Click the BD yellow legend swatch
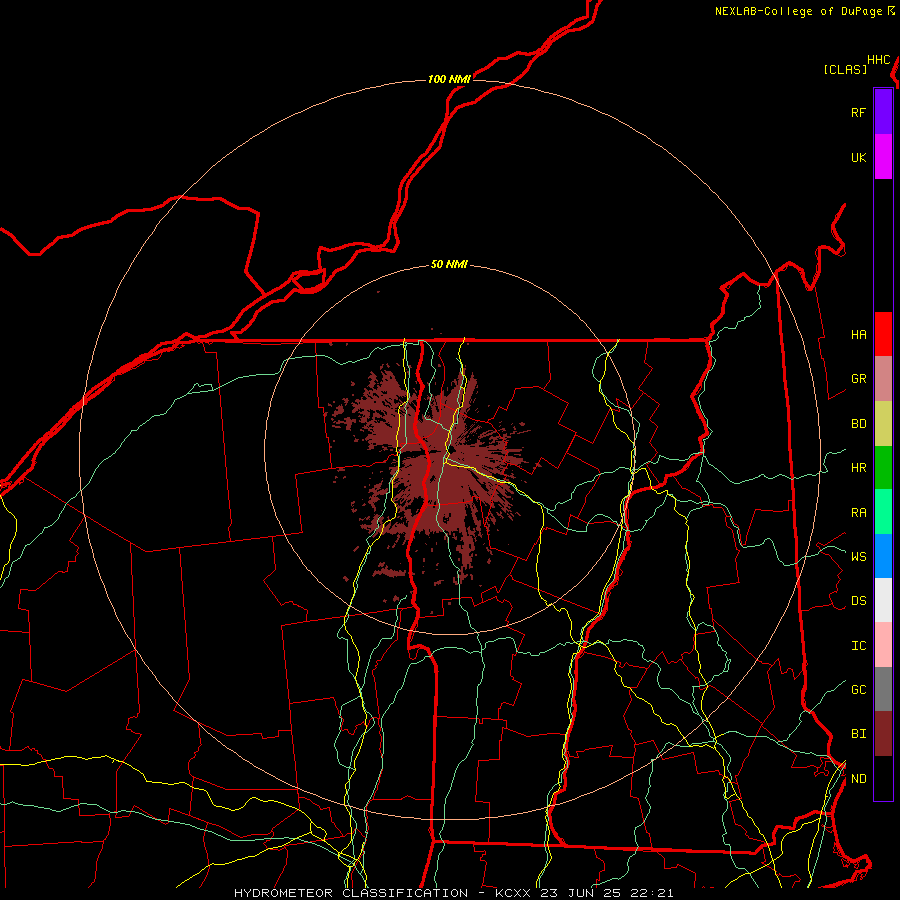Image resolution: width=900 pixels, height=900 pixels. pyautogui.click(x=883, y=424)
